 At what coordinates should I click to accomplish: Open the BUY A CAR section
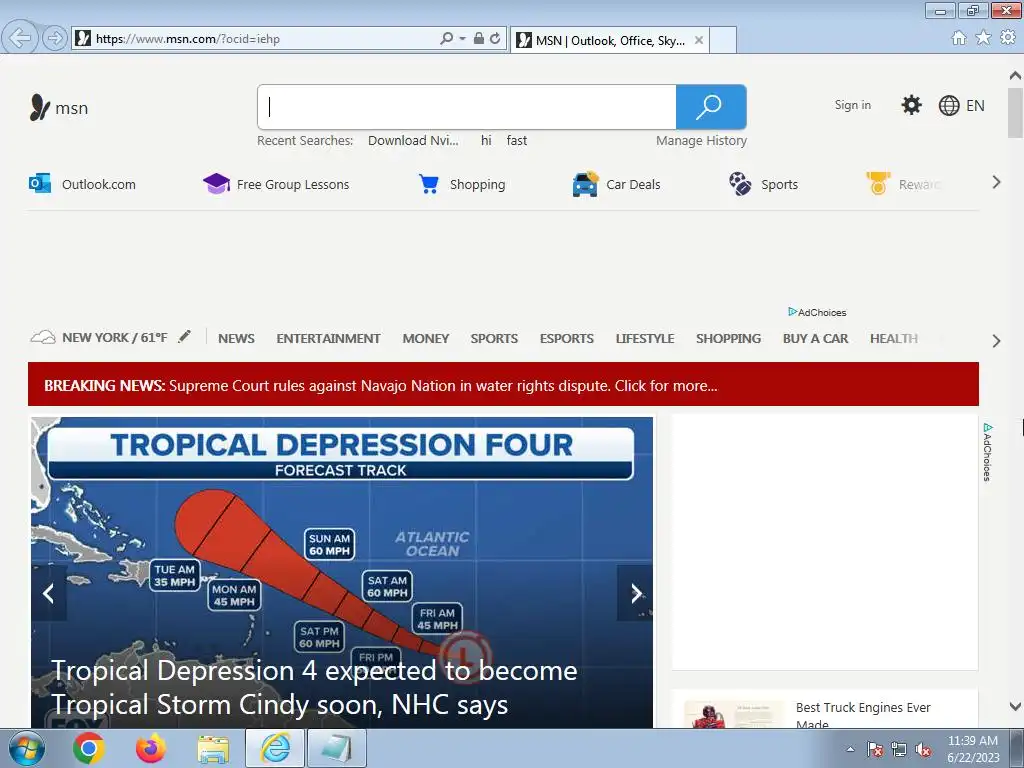(816, 338)
